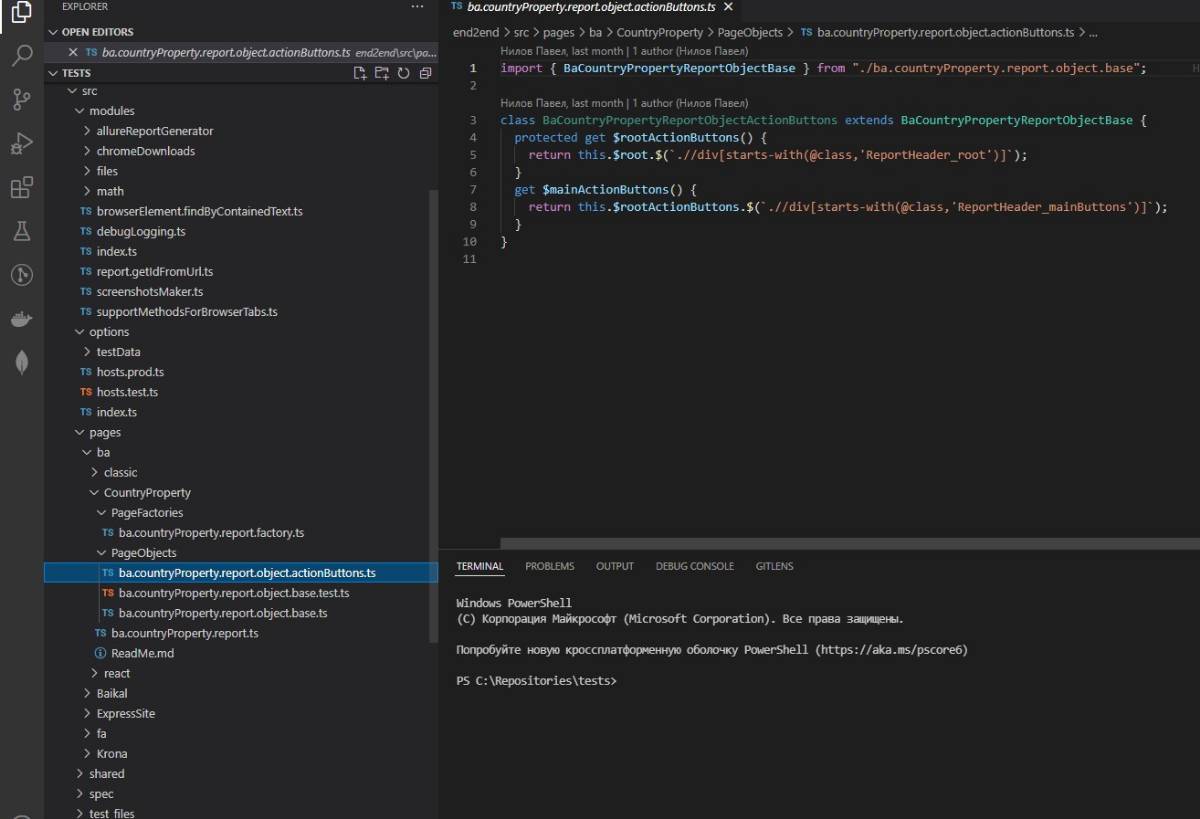1200x819 pixels.
Task: Open the Source Control view
Action: point(21,99)
